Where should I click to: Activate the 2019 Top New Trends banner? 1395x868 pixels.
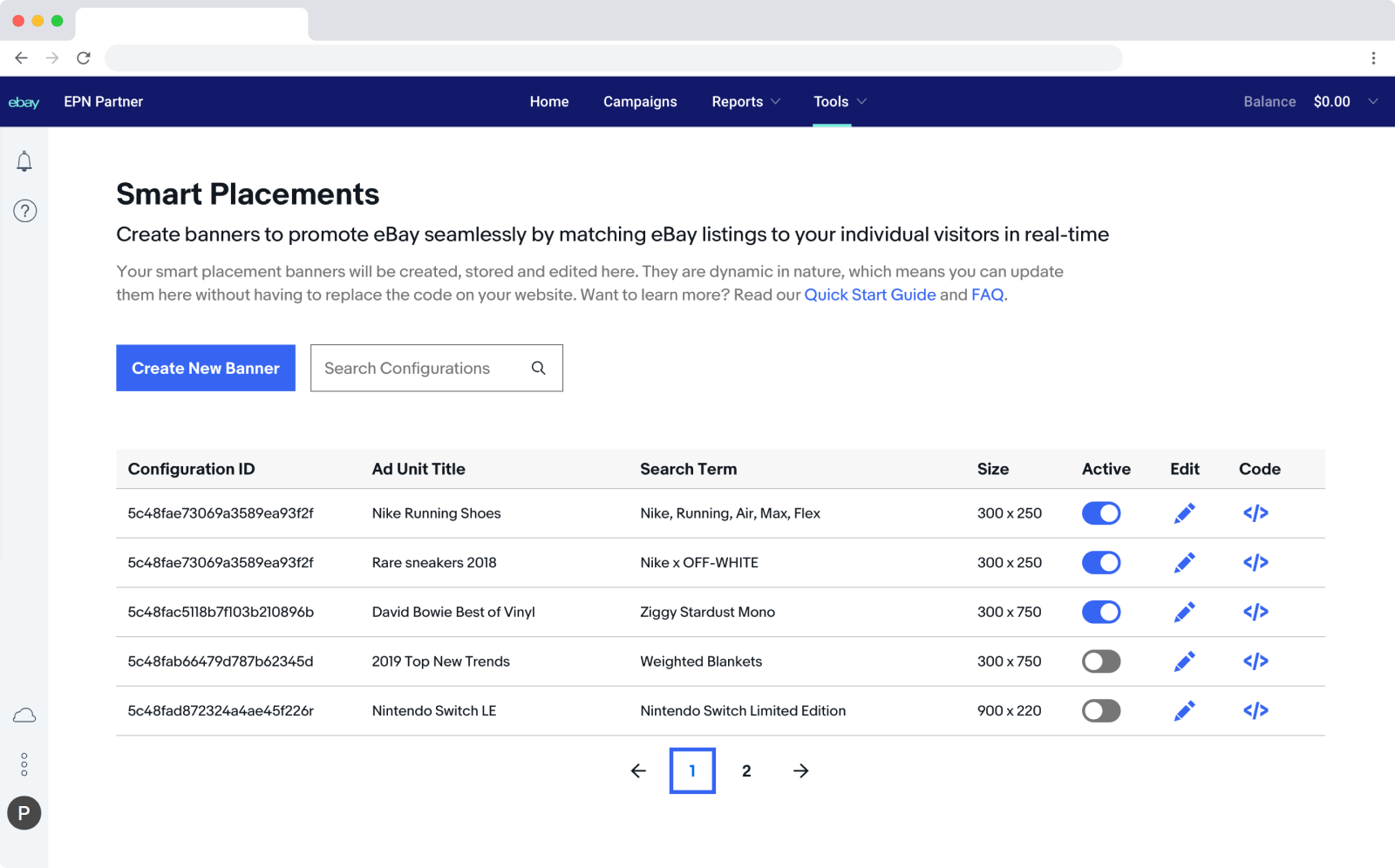(1101, 661)
